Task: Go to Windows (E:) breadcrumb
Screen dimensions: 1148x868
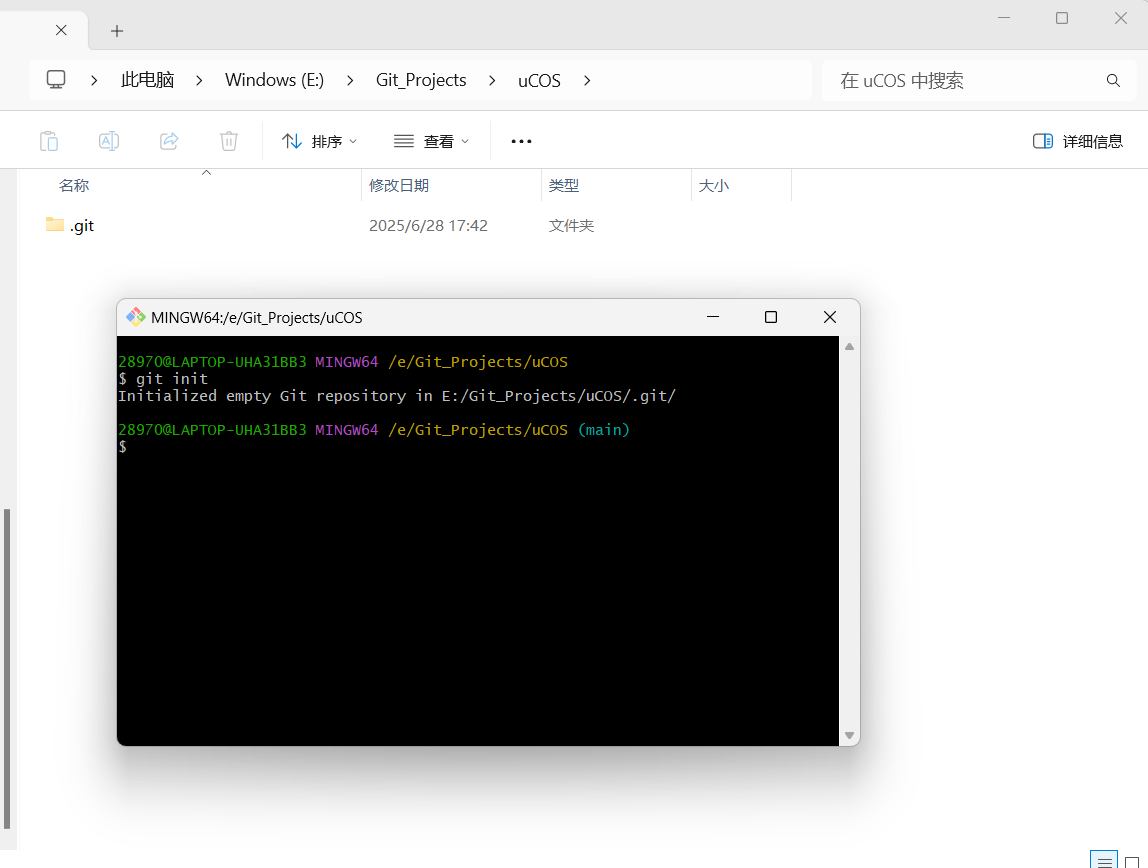Action: pos(275,80)
